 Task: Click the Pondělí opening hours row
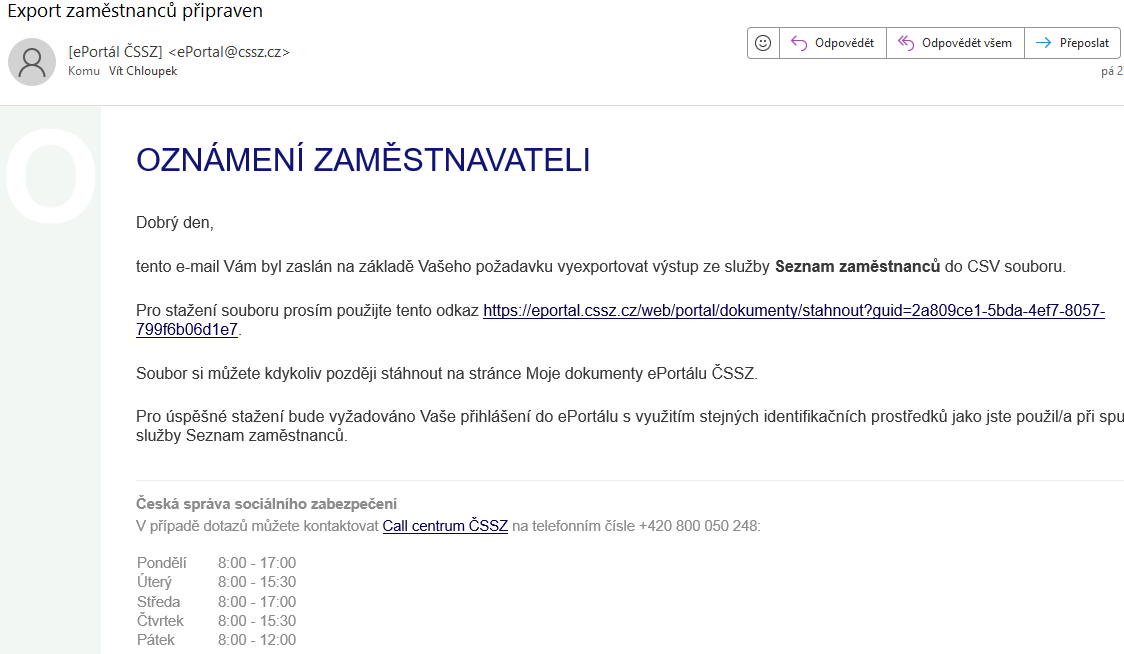point(216,563)
